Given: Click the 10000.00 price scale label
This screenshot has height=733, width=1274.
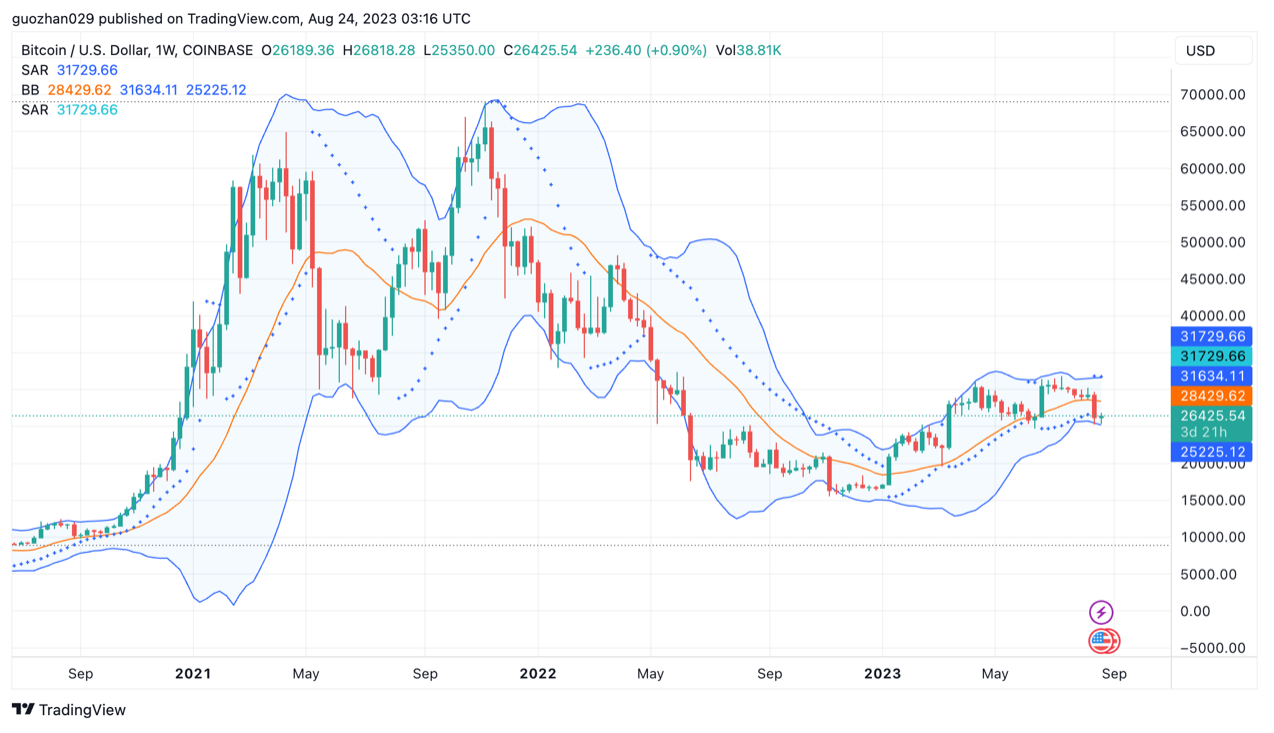Looking at the screenshot, I should 1213,537.
